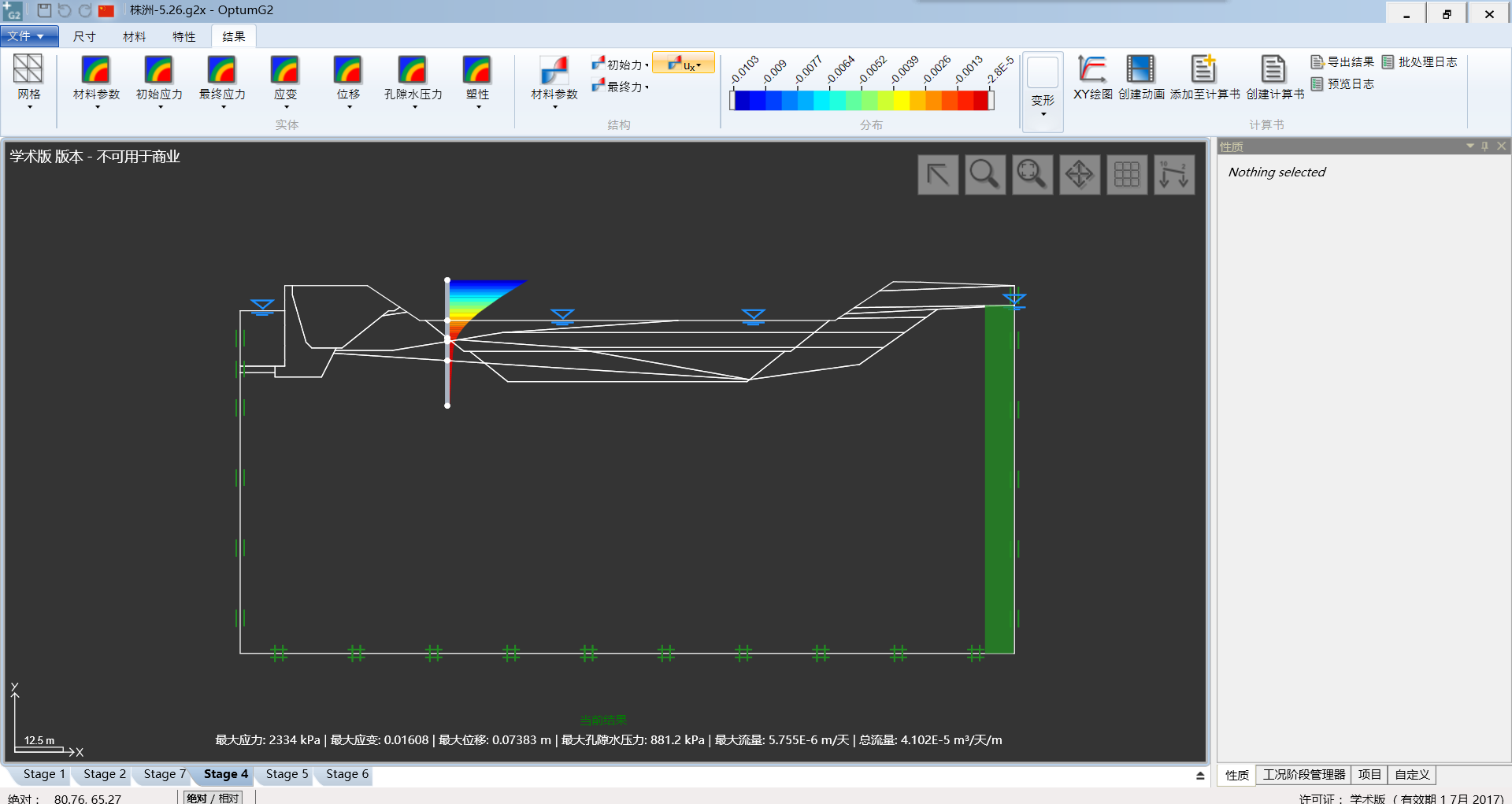Image resolution: width=1512 pixels, height=804 pixels.
Task: Toggle the highlighted ux result button
Action: (684, 63)
